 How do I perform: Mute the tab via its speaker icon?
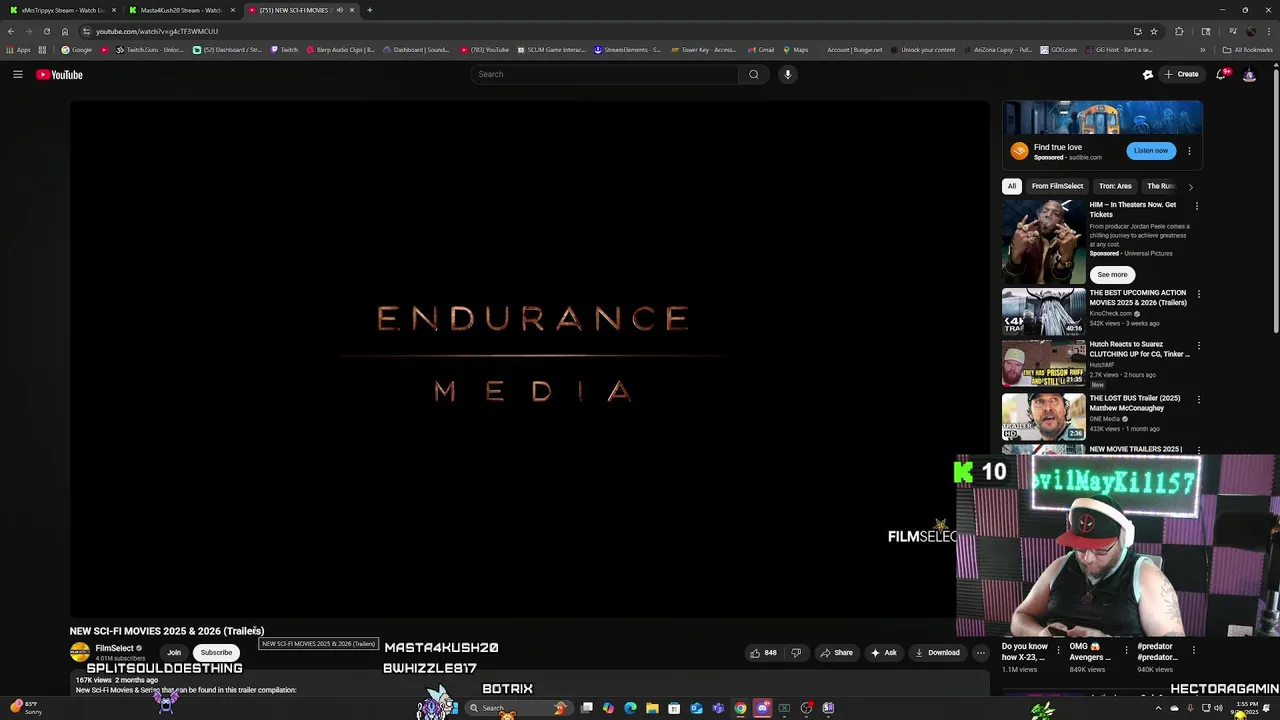click(x=340, y=10)
